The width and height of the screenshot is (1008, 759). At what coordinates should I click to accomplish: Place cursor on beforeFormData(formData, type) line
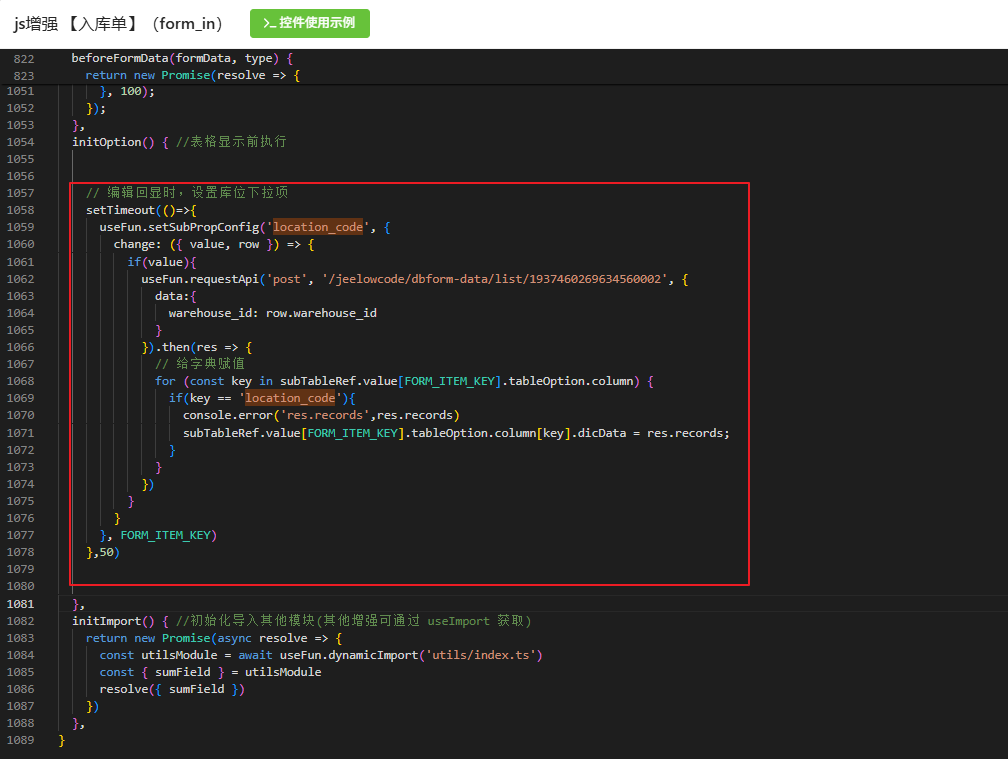coord(182,58)
